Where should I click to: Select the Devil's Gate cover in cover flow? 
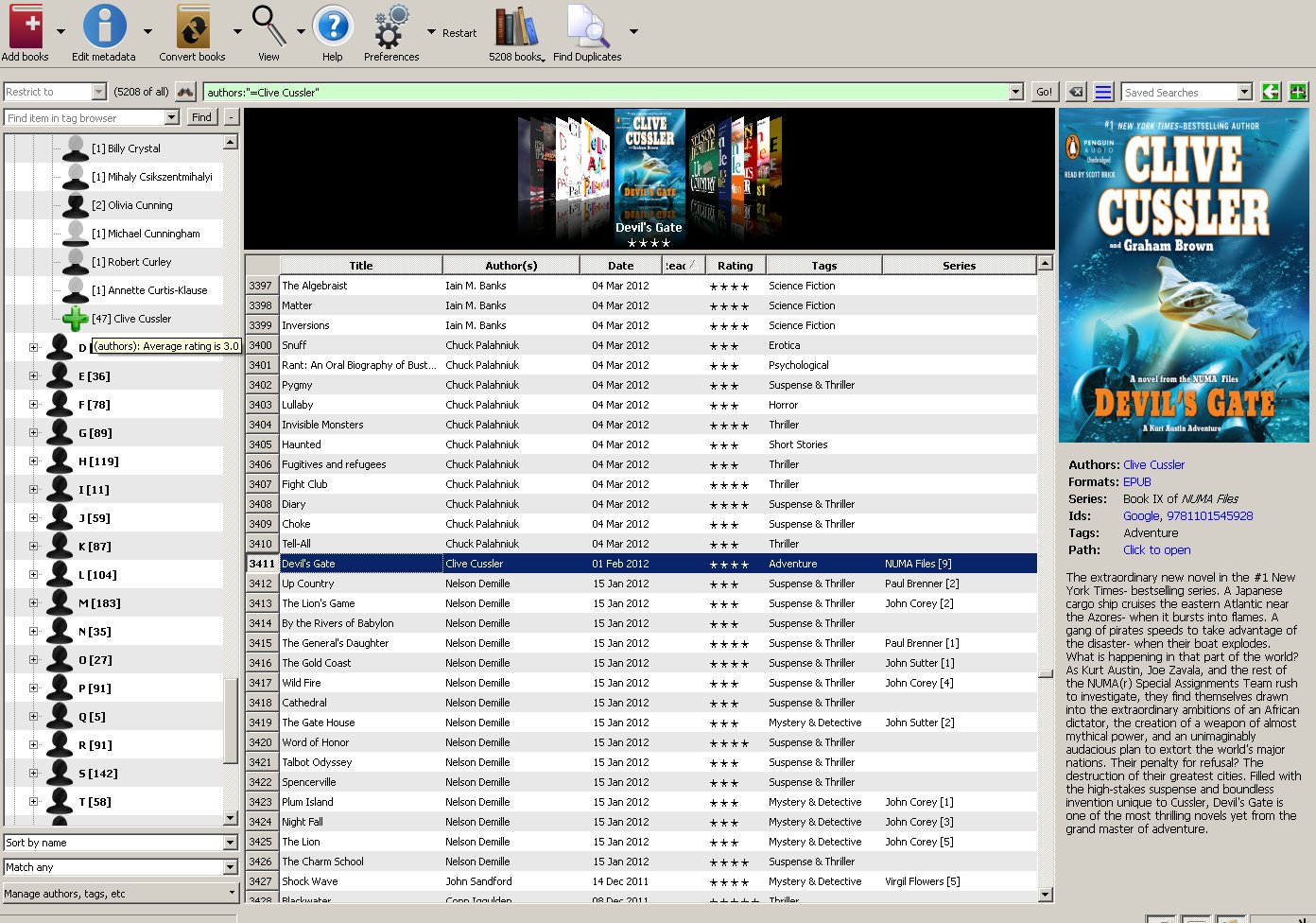tap(649, 165)
